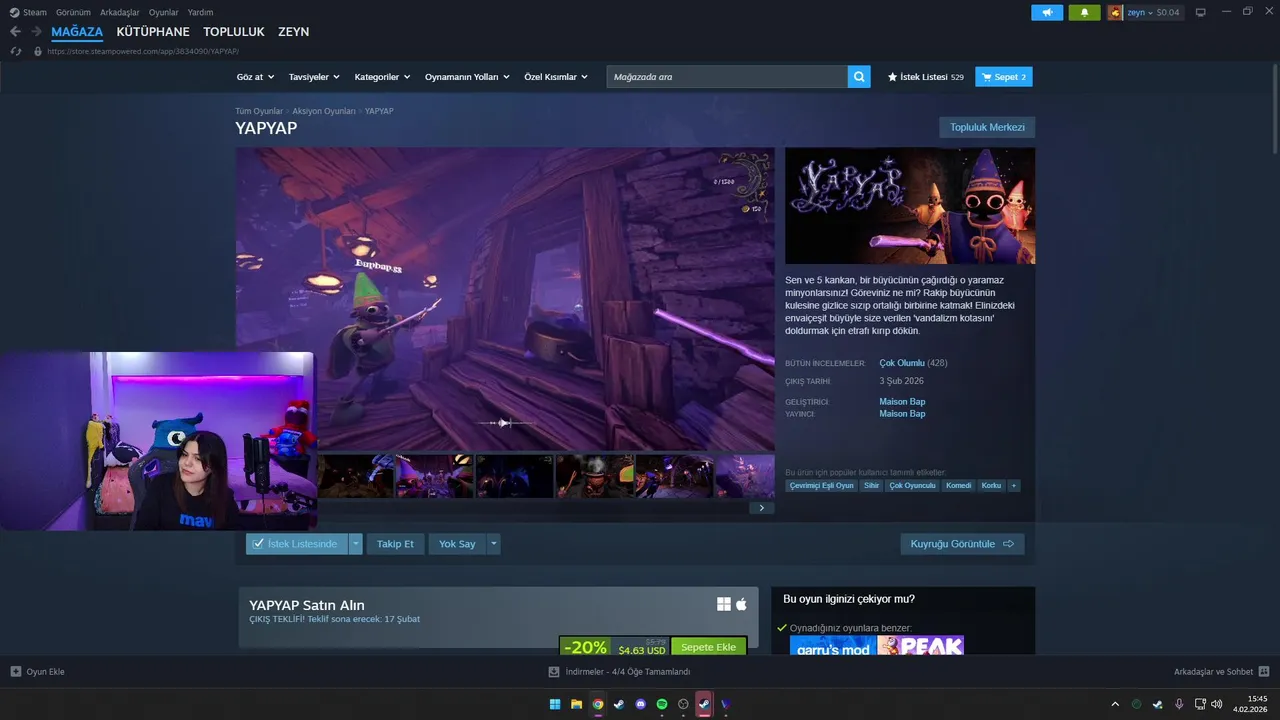Show hidden system tray icons
Viewport: 1280px width, 720px height.
(1115, 704)
